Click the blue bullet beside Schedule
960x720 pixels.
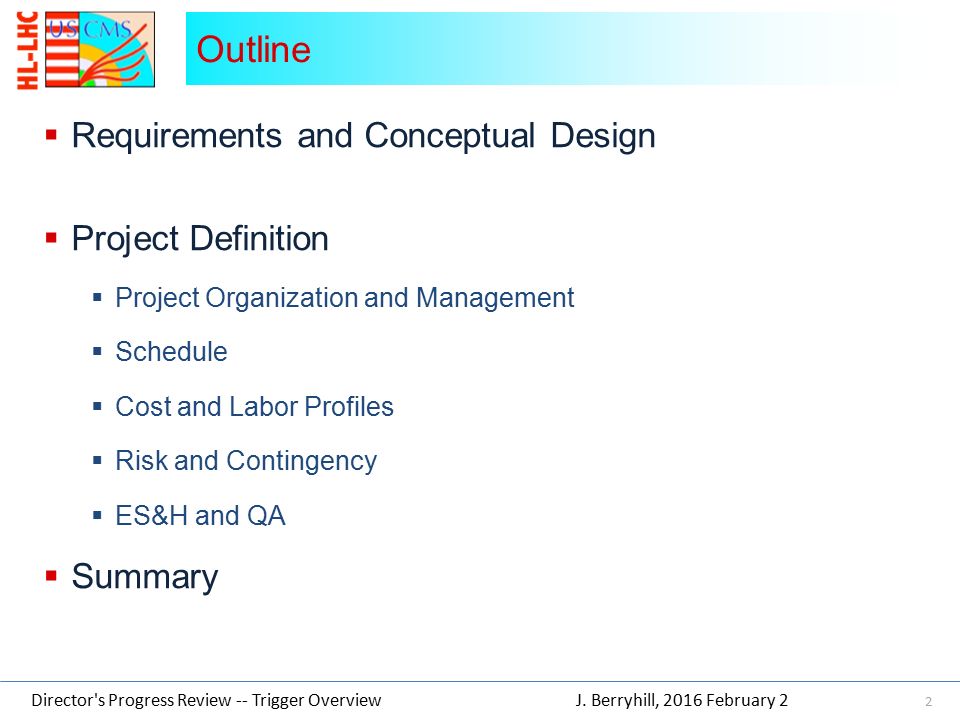coord(97,351)
